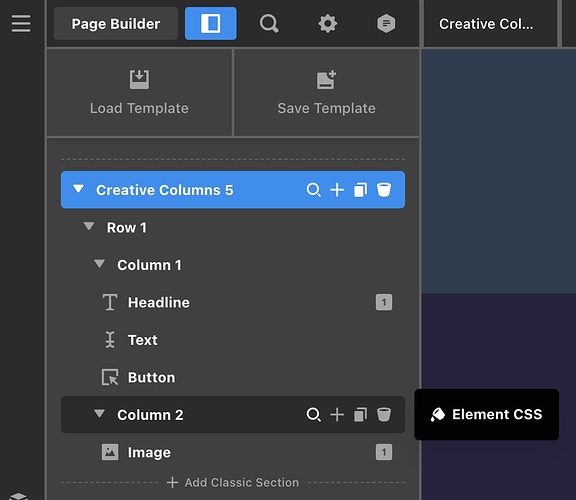Add element to Creative Columns 5
576x500 pixels.
337,190
